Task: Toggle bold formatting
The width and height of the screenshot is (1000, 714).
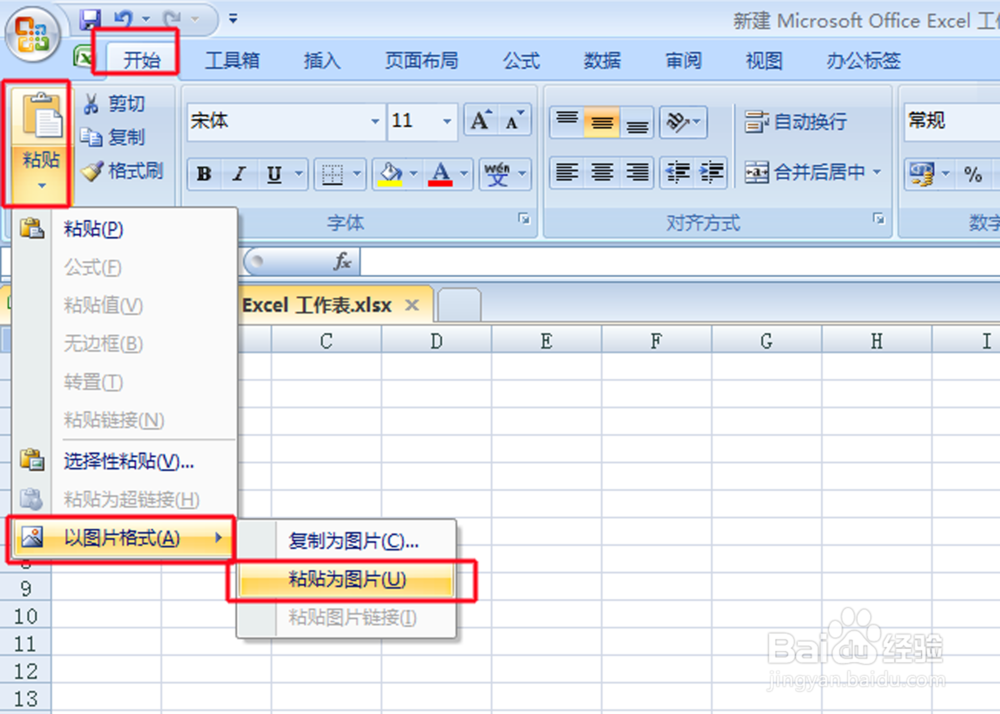Action: click(202, 173)
